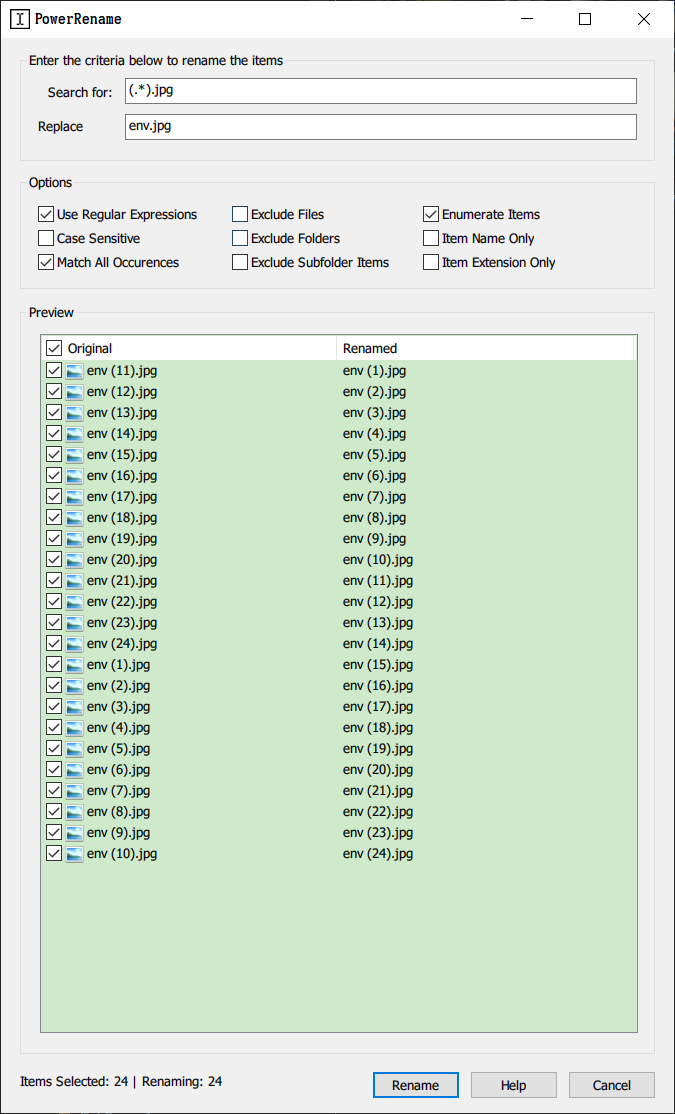Enable Exclude Subfolder Items

[240, 263]
